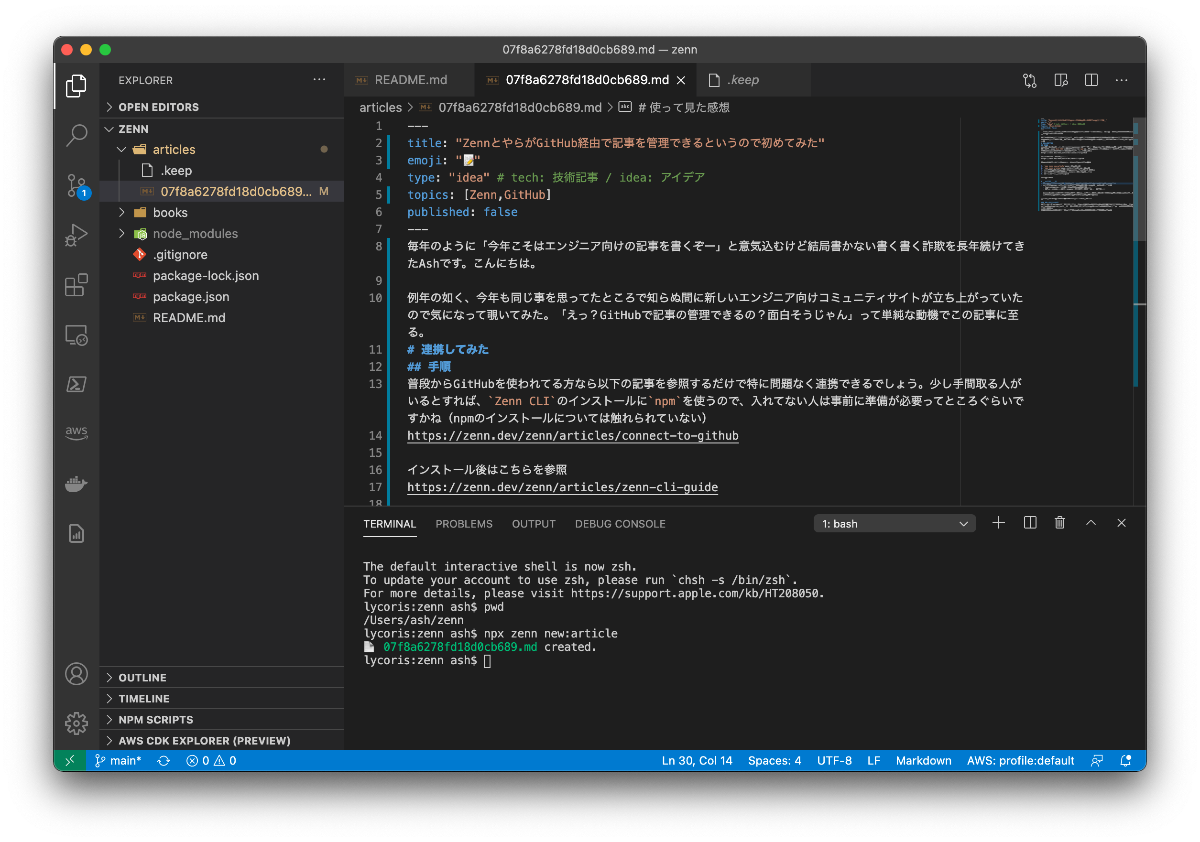Split the terminal pane
The image size is (1200, 842).
tap(1029, 523)
